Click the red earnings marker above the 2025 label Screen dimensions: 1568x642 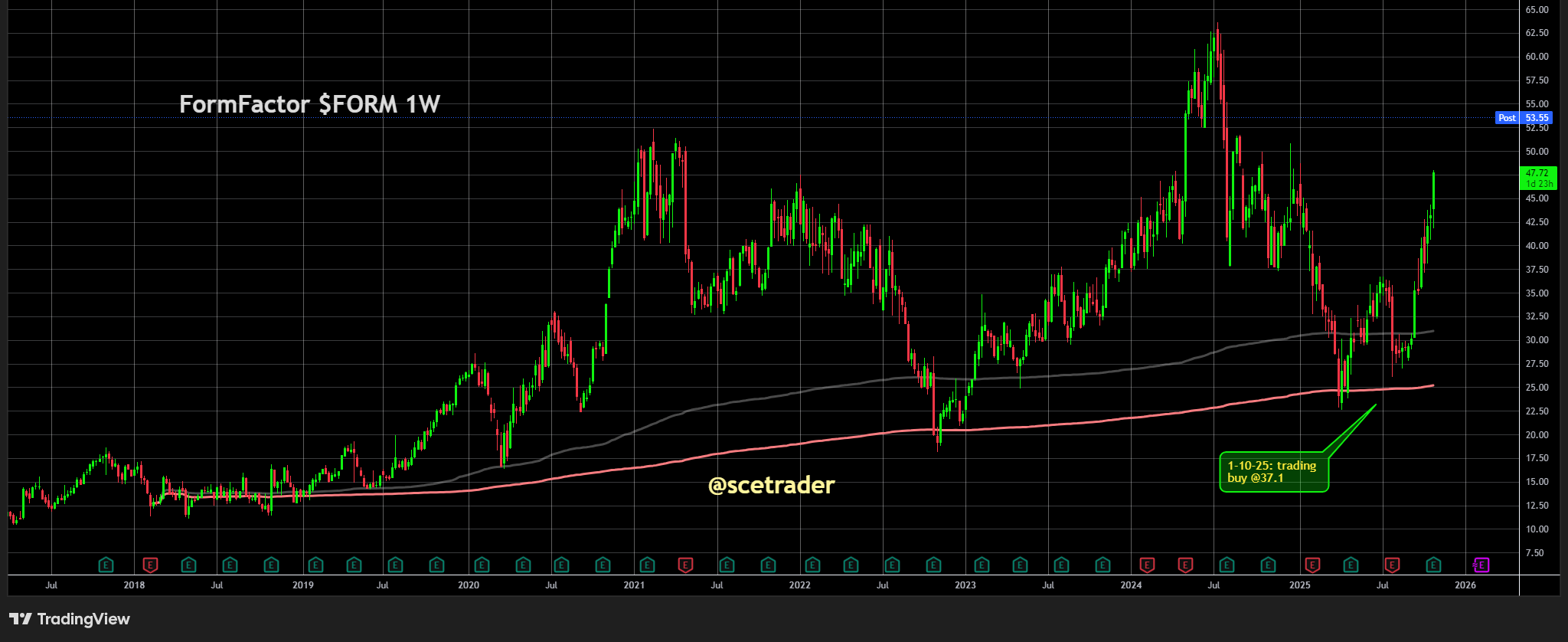pos(1312,565)
